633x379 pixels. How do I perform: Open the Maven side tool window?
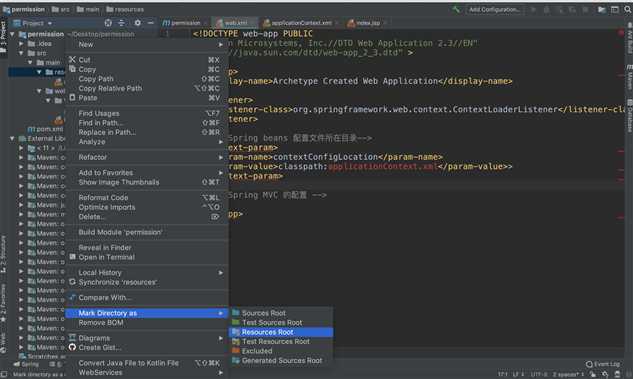pos(629,77)
